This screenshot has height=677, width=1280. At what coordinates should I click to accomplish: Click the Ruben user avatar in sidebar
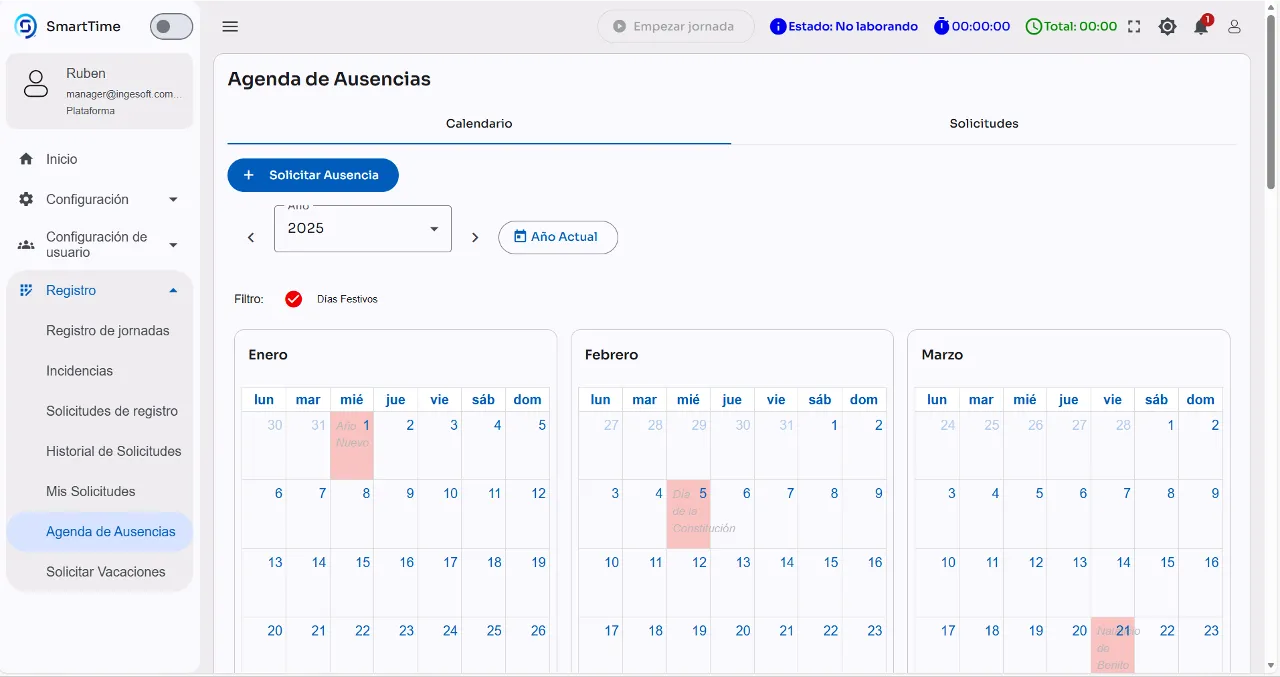pyautogui.click(x=36, y=84)
